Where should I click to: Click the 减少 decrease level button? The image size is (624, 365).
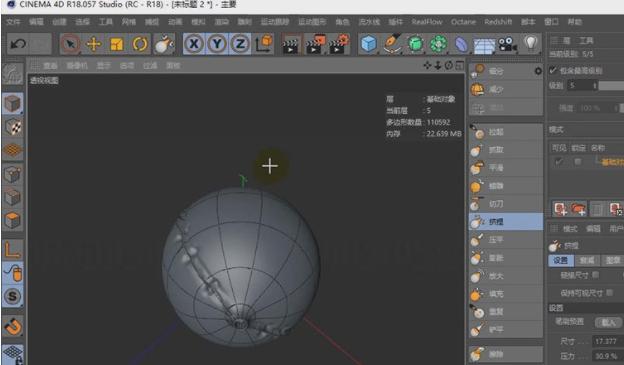pyautogui.click(x=506, y=89)
